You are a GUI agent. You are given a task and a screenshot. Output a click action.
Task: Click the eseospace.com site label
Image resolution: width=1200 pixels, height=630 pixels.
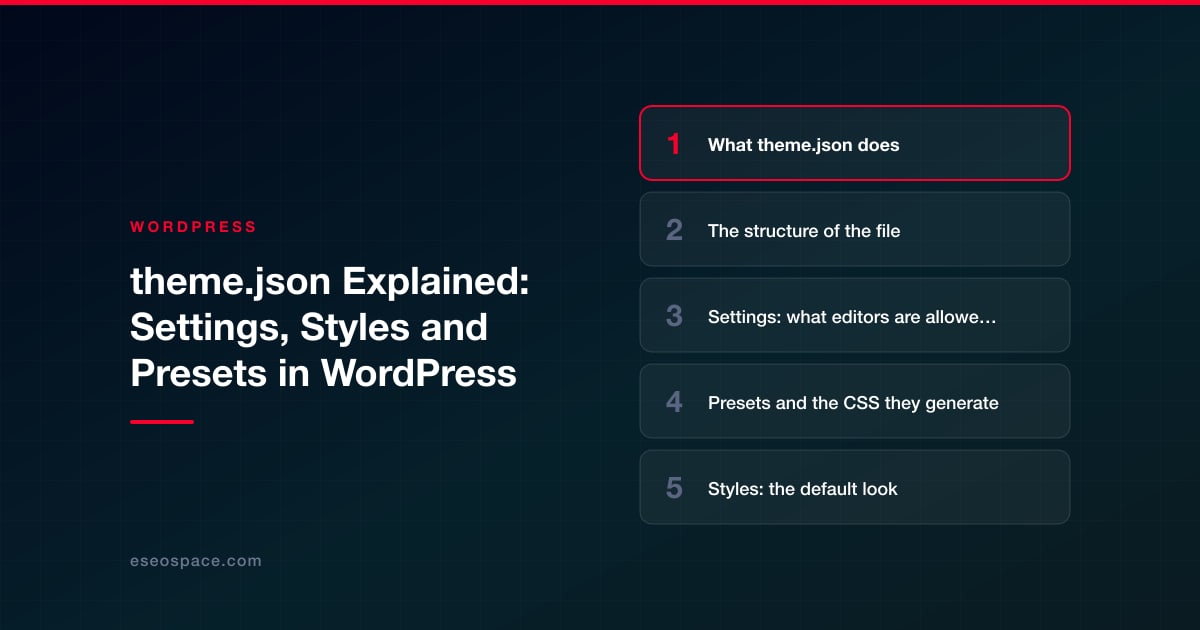coord(196,561)
